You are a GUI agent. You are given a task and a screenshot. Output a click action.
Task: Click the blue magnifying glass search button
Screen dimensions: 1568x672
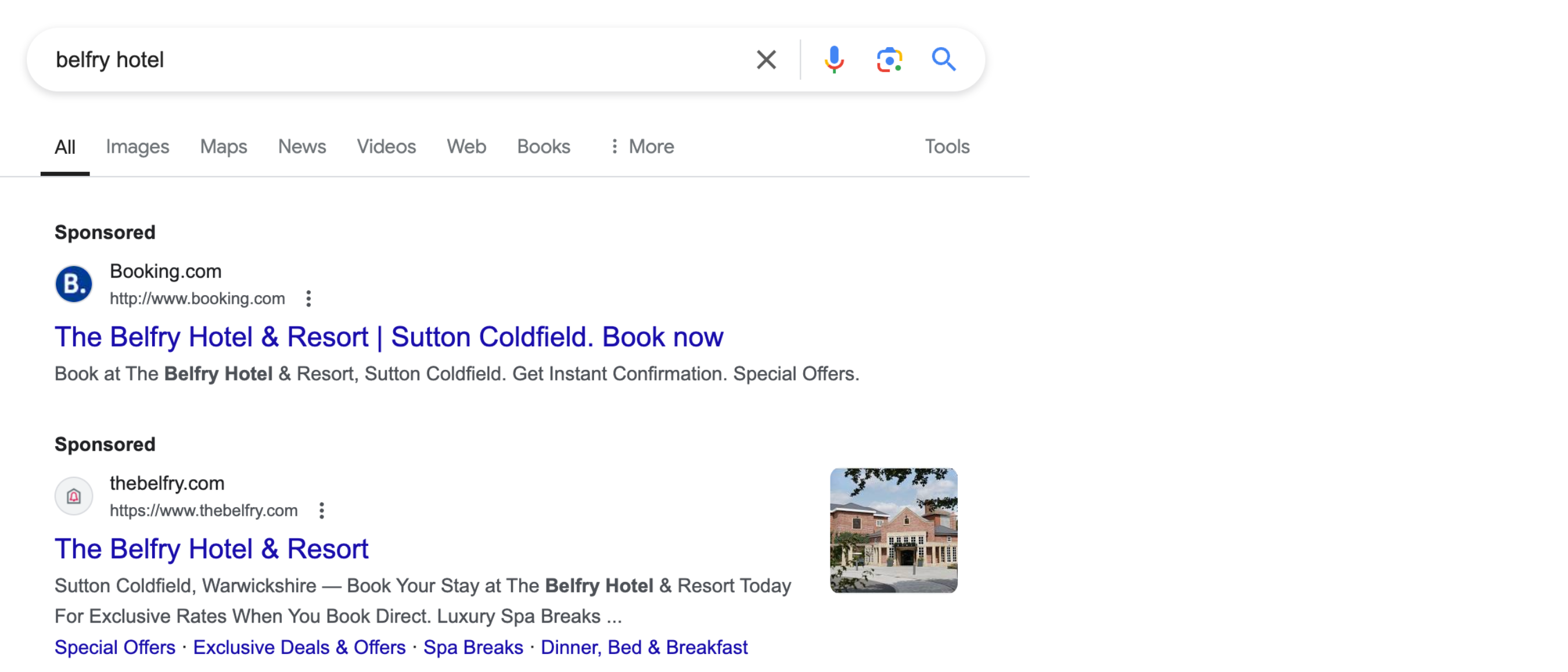click(944, 60)
